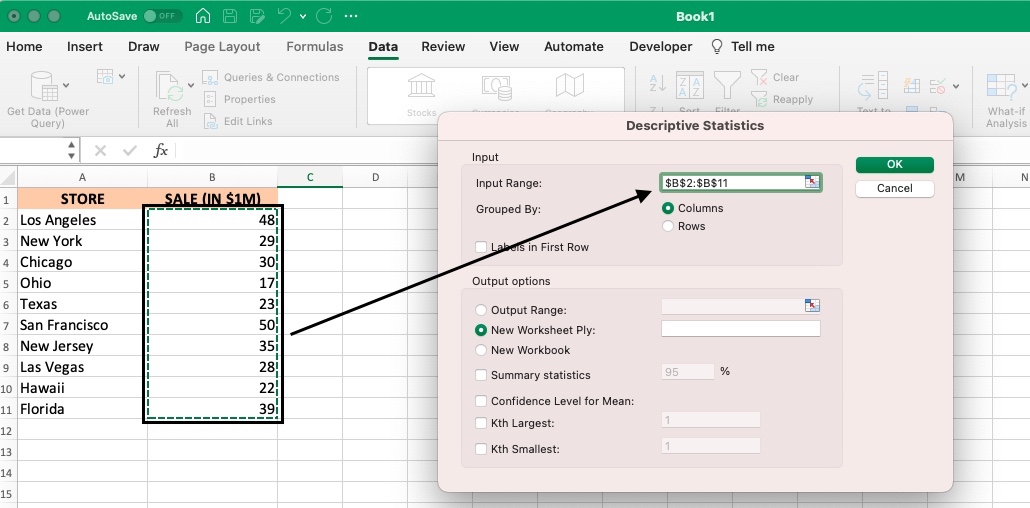Select column C header
Viewport: 1030px width, 508px height.
(310, 177)
